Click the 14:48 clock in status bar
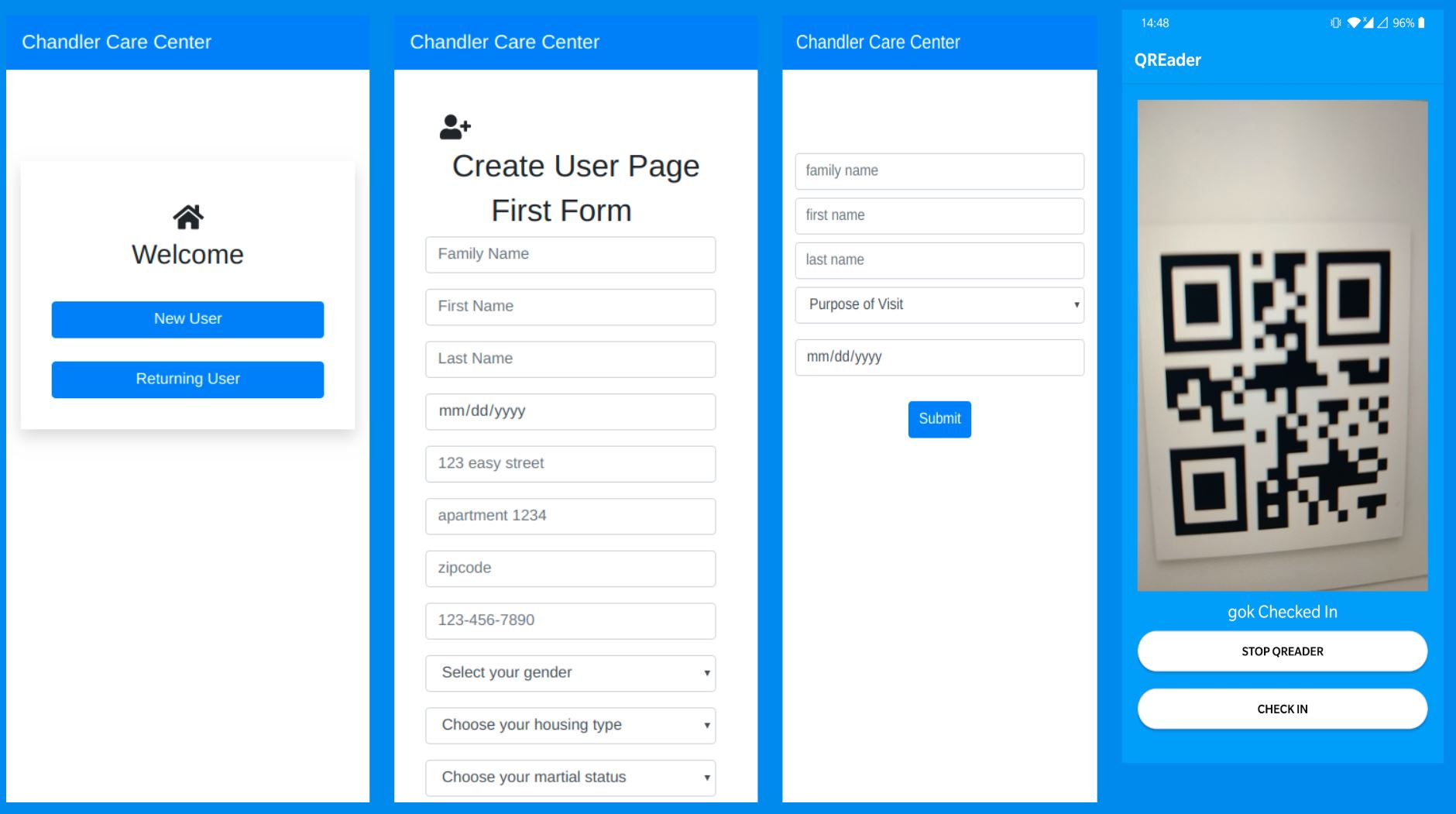Image resolution: width=1456 pixels, height=814 pixels. [x=1155, y=23]
